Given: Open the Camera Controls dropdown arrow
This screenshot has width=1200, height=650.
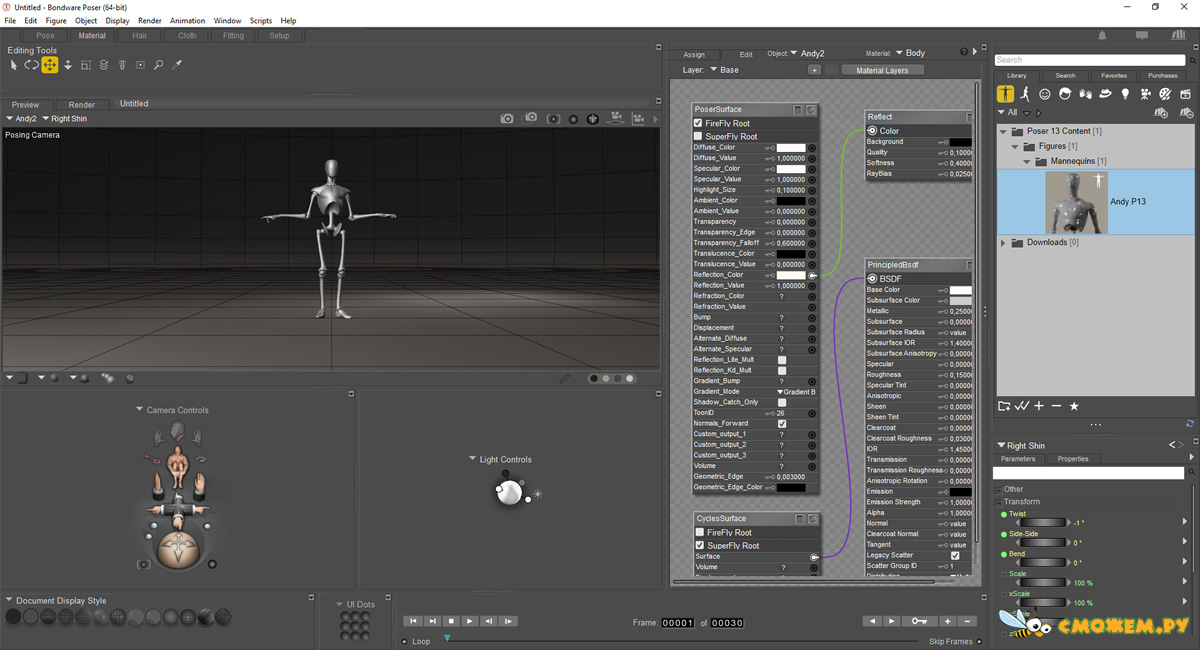Looking at the screenshot, I should 140,410.
